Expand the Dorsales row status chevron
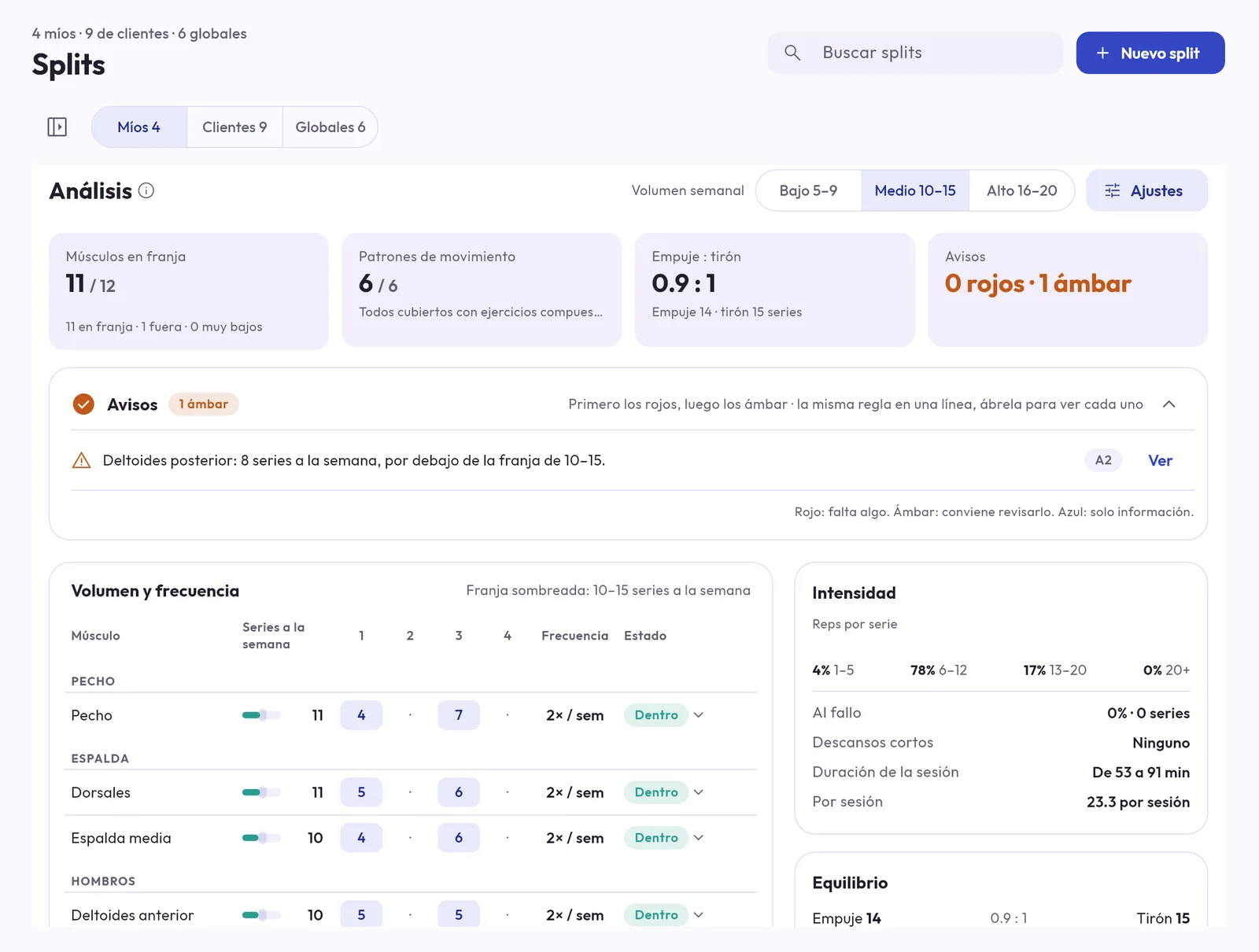1259x952 pixels. 699,792
